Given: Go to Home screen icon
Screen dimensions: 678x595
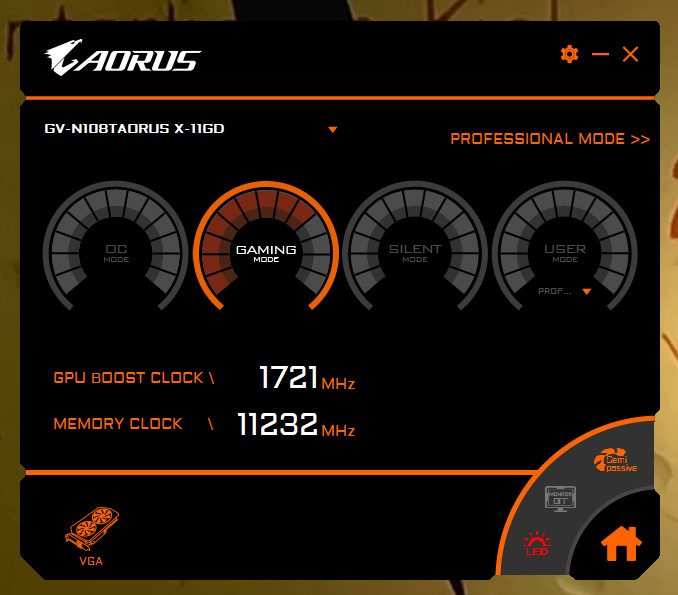Looking at the screenshot, I should 621,544.
